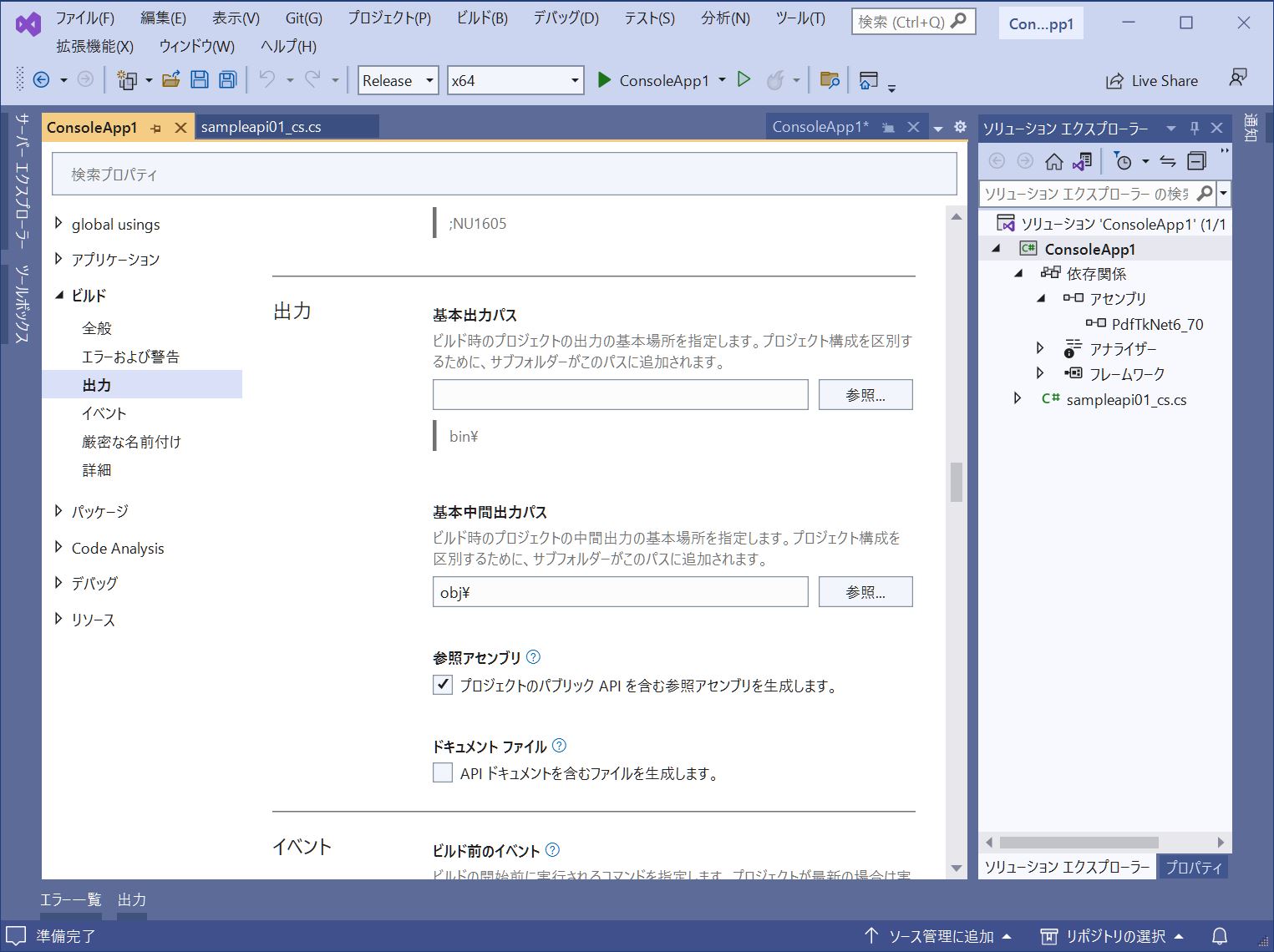Open the ビルド(B) menu
The image size is (1274, 952).
tap(482, 18)
